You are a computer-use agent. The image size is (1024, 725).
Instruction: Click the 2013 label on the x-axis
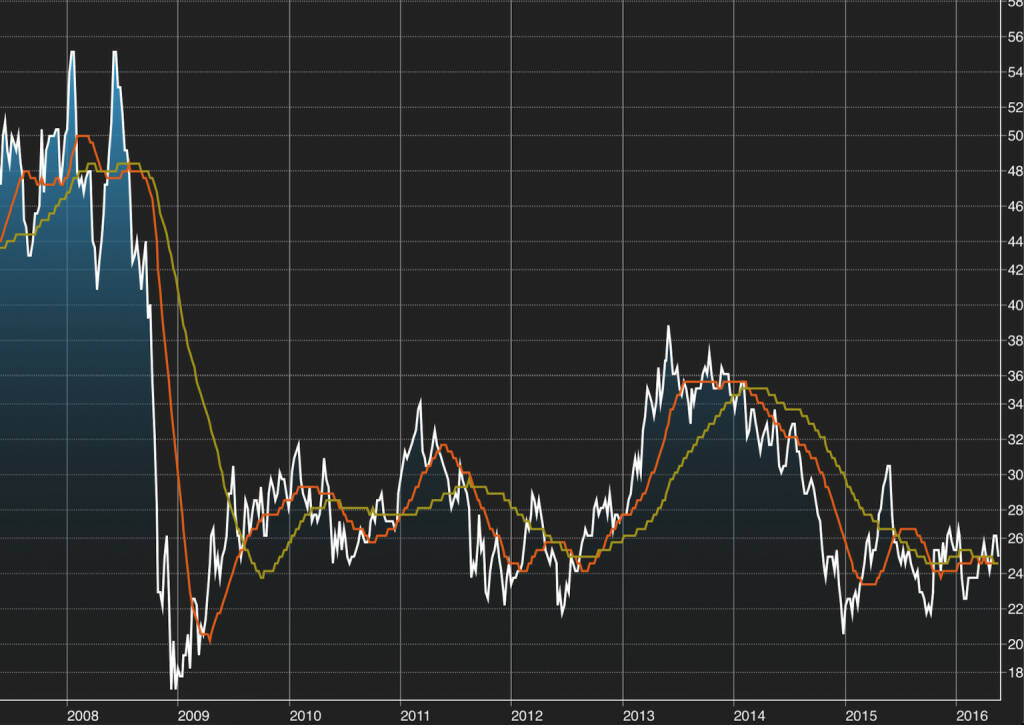639,715
